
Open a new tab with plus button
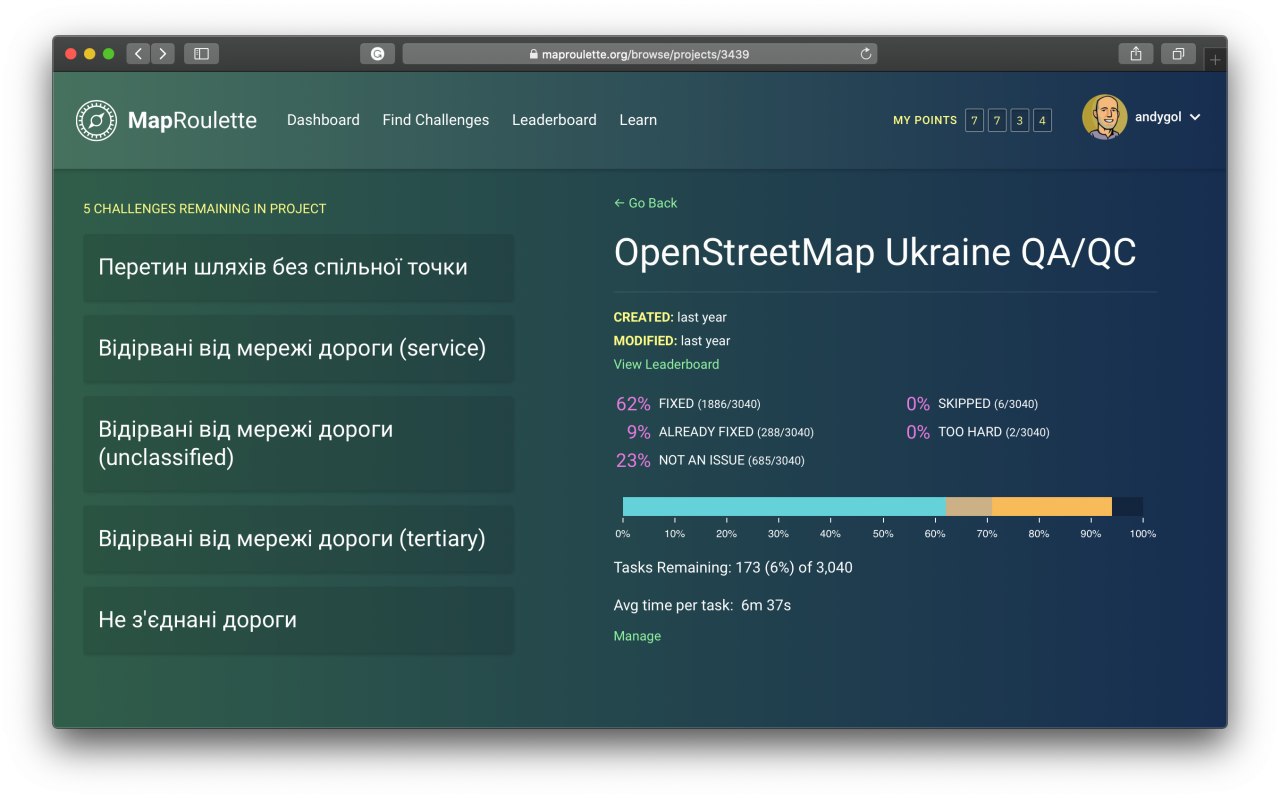(1215, 60)
